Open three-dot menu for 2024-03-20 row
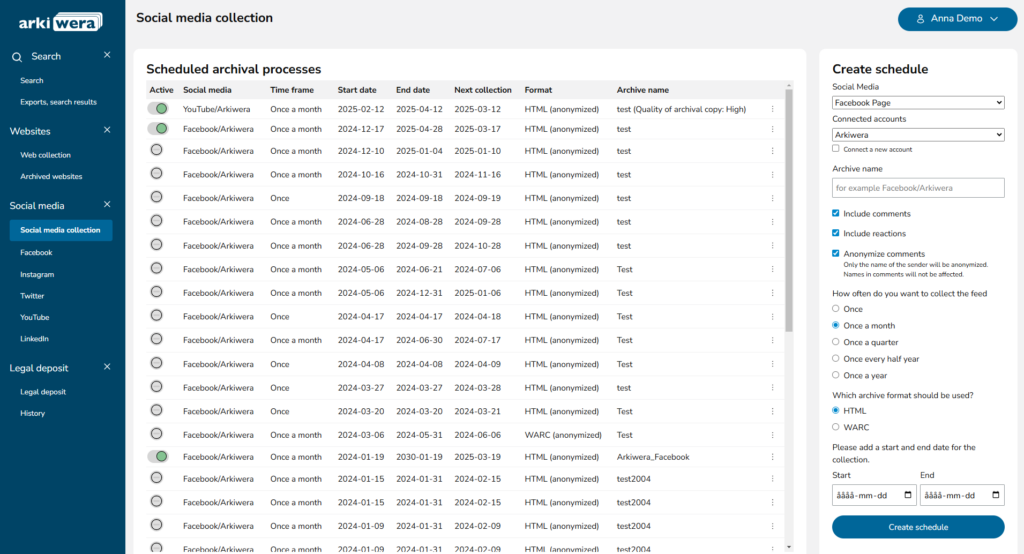 (773, 412)
